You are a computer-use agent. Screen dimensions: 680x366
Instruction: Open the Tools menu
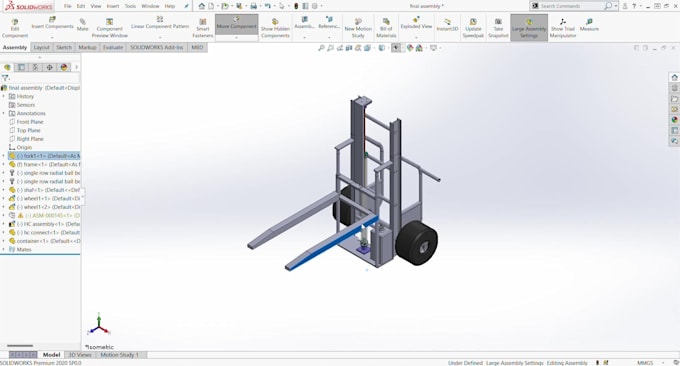coord(130,6)
